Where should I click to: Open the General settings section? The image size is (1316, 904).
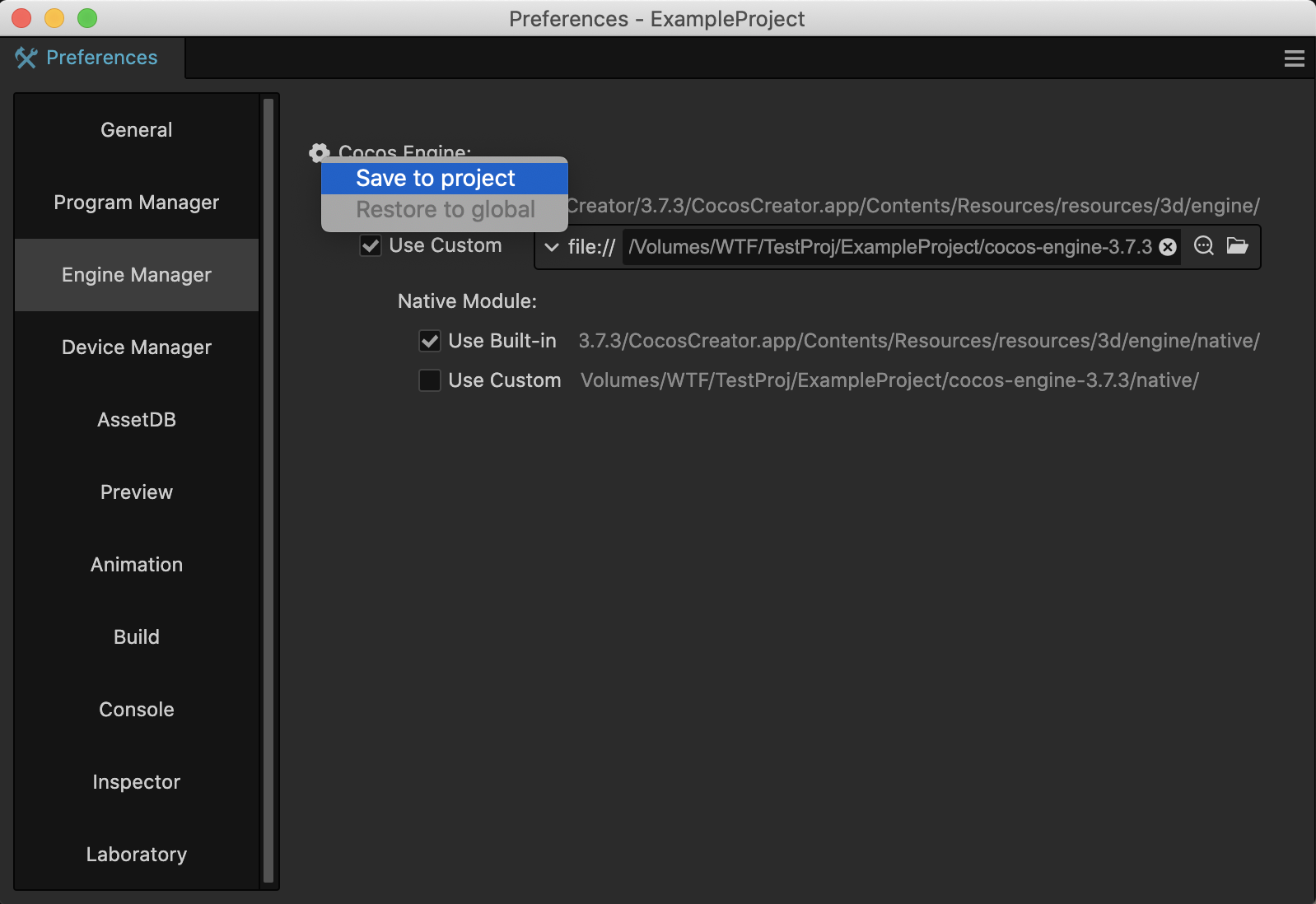137,130
